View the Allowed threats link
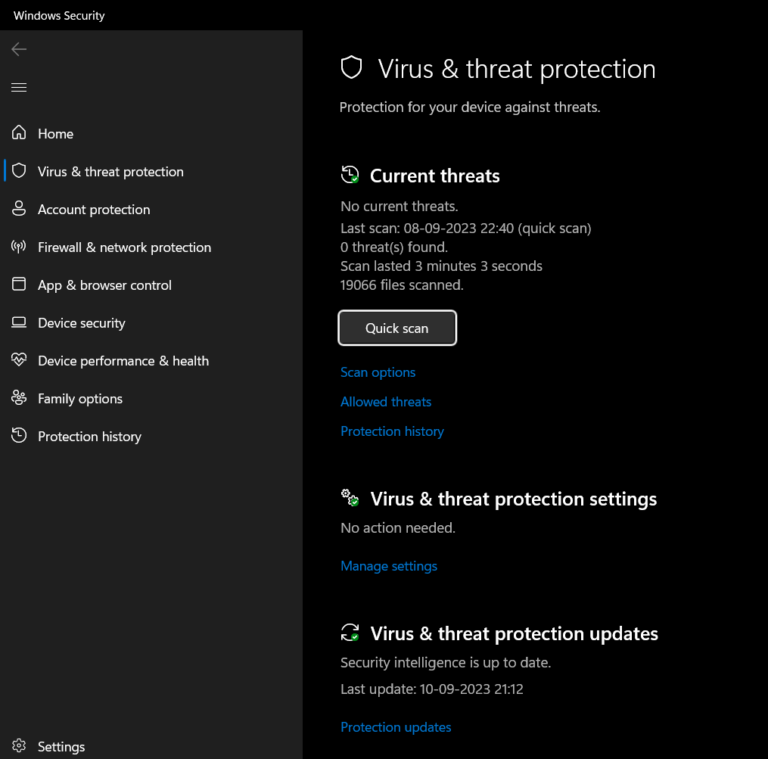768x759 pixels. (386, 402)
